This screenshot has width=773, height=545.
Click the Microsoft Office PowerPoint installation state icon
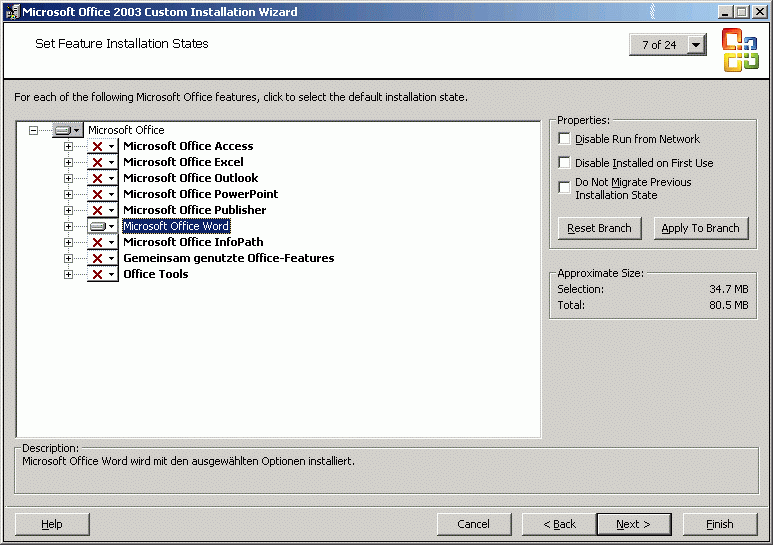click(x=103, y=194)
